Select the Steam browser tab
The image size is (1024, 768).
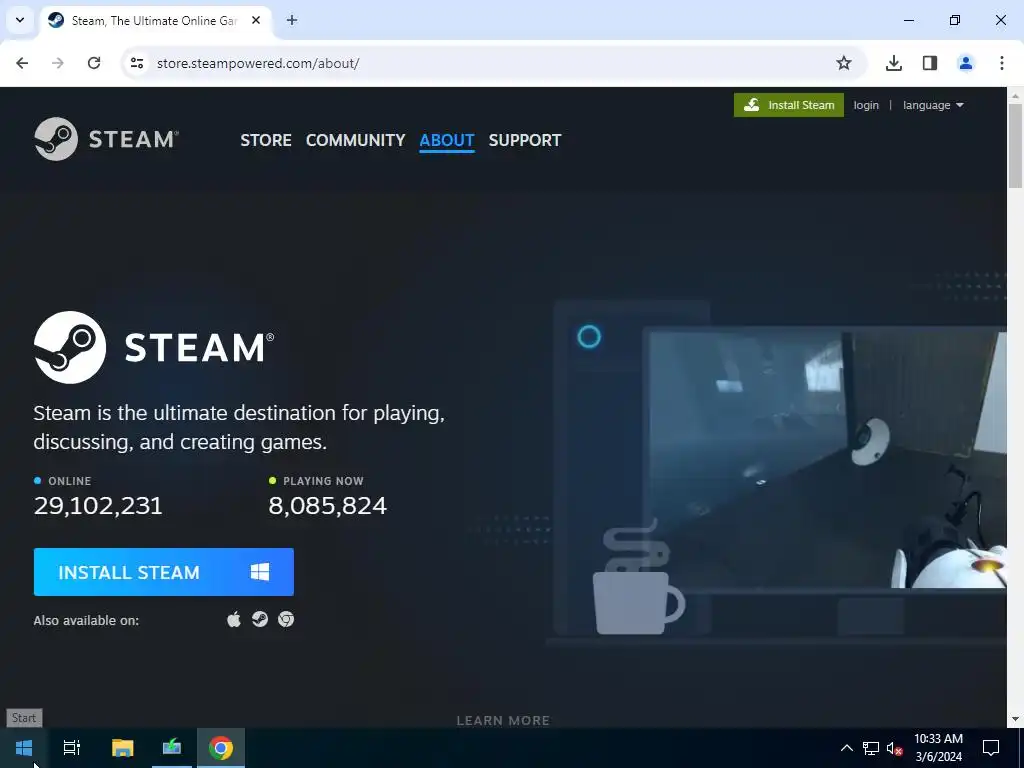point(155,21)
